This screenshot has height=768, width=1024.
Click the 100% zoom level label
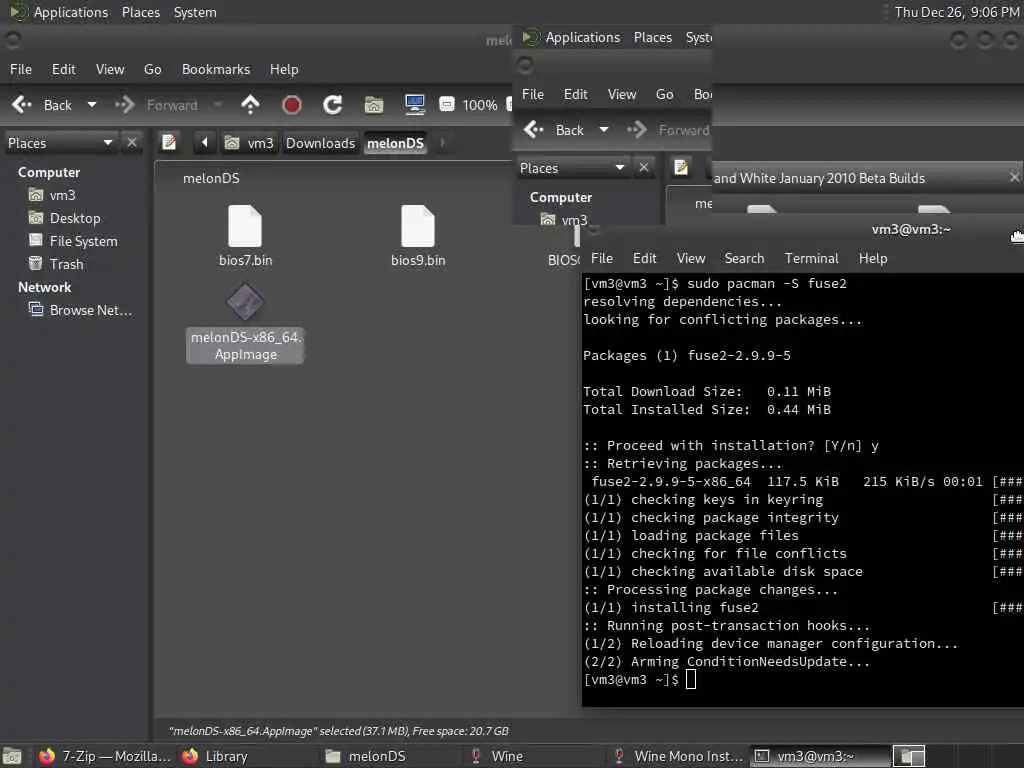click(480, 105)
